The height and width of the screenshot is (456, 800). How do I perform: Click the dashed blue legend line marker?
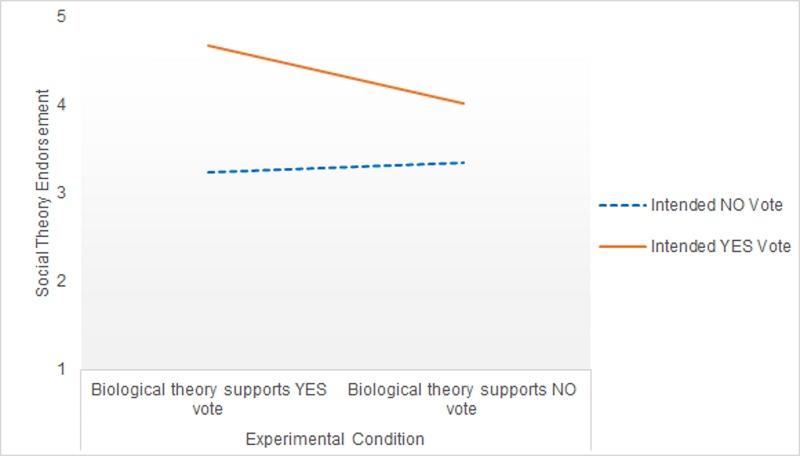pyautogui.click(x=622, y=205)
